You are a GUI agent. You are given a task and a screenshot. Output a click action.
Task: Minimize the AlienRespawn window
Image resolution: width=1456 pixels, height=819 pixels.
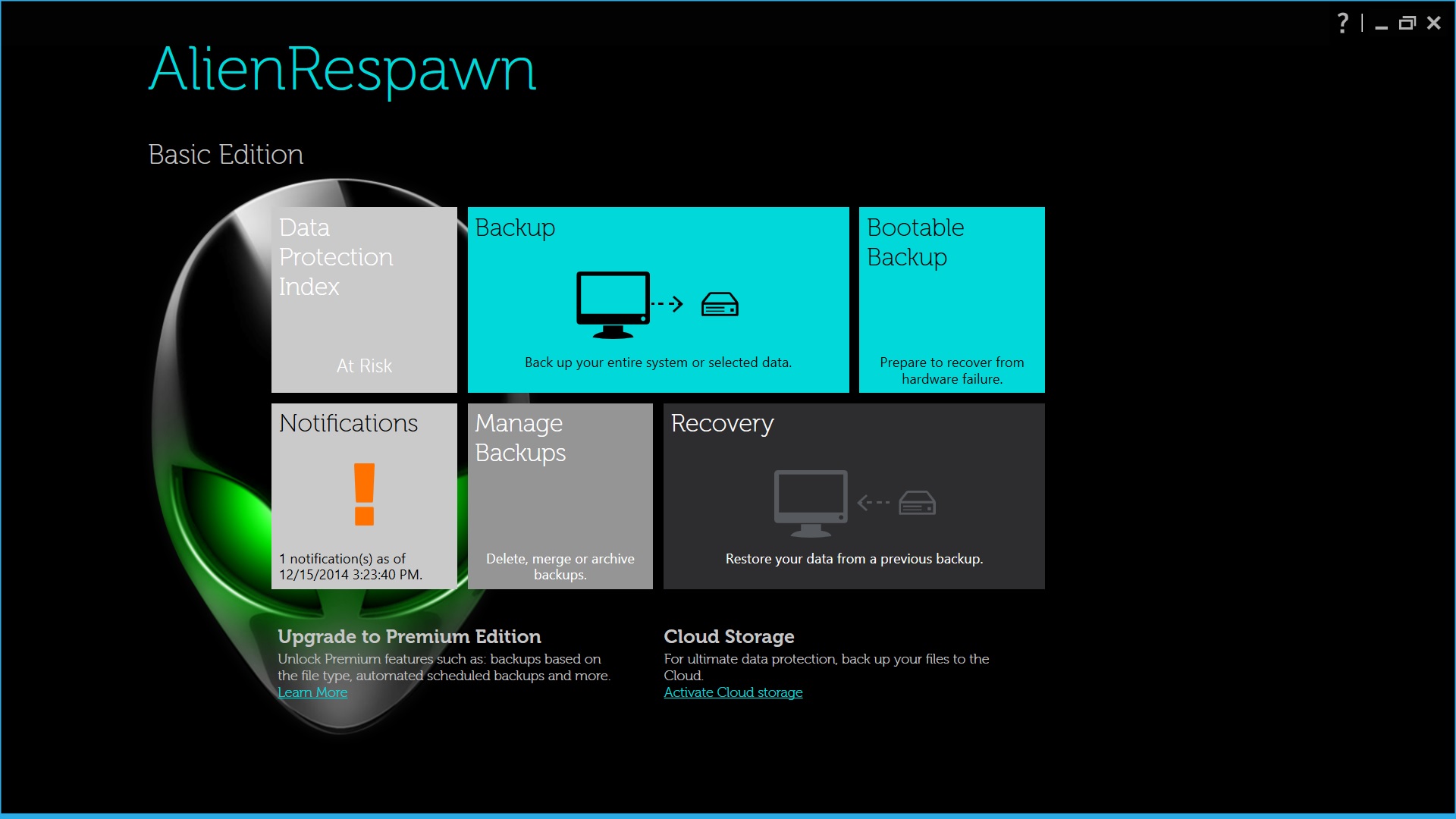[x=1381, y=25]
